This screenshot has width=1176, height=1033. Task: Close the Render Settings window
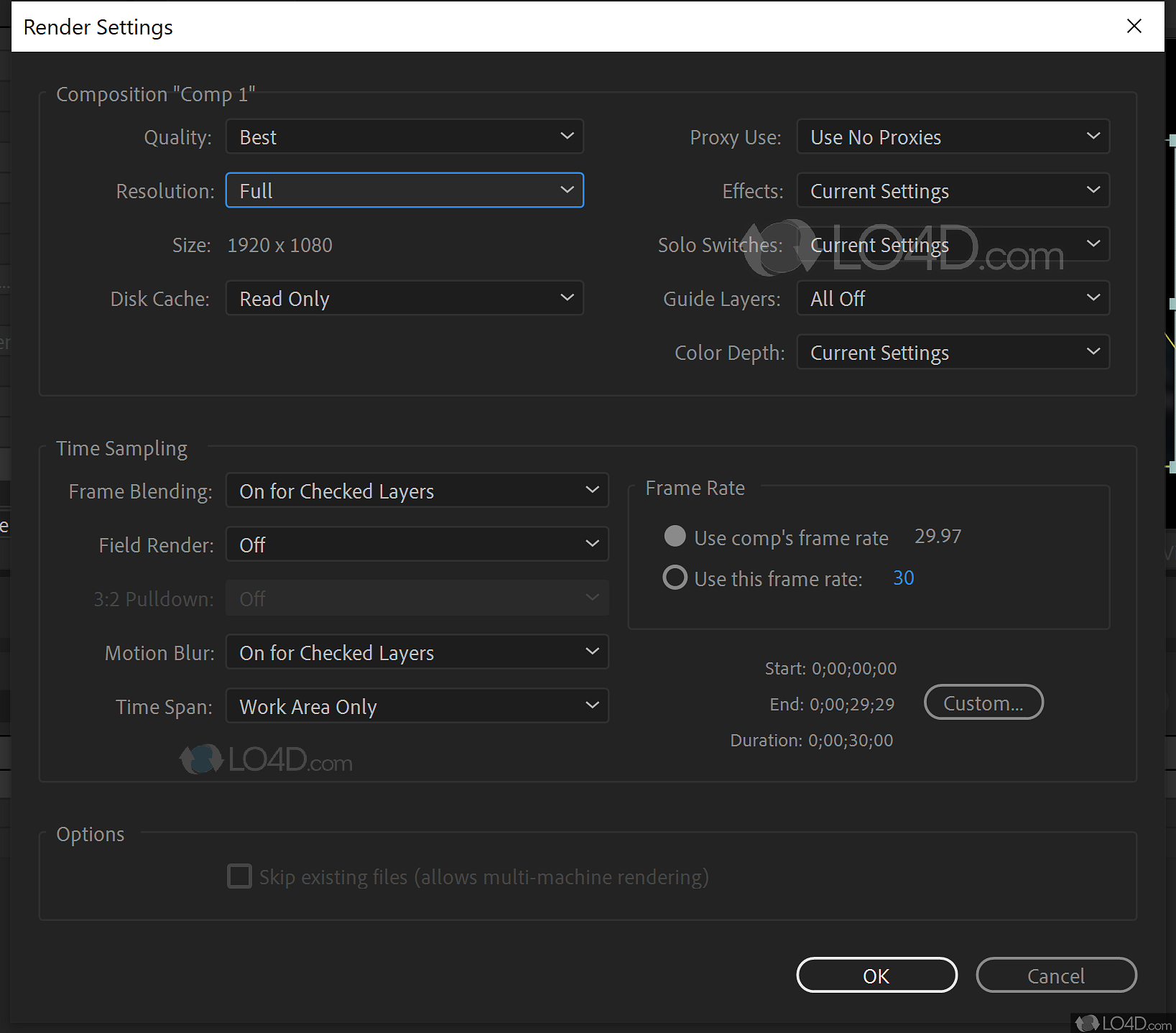pos(1134,26)
